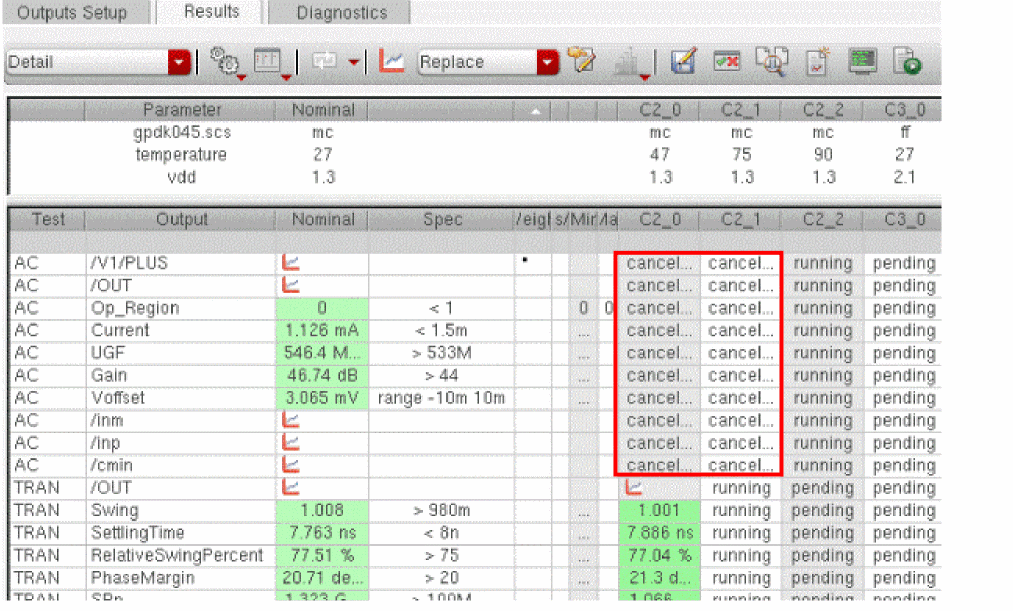
Task: Click the Spec column header
Action: point(442,219)
